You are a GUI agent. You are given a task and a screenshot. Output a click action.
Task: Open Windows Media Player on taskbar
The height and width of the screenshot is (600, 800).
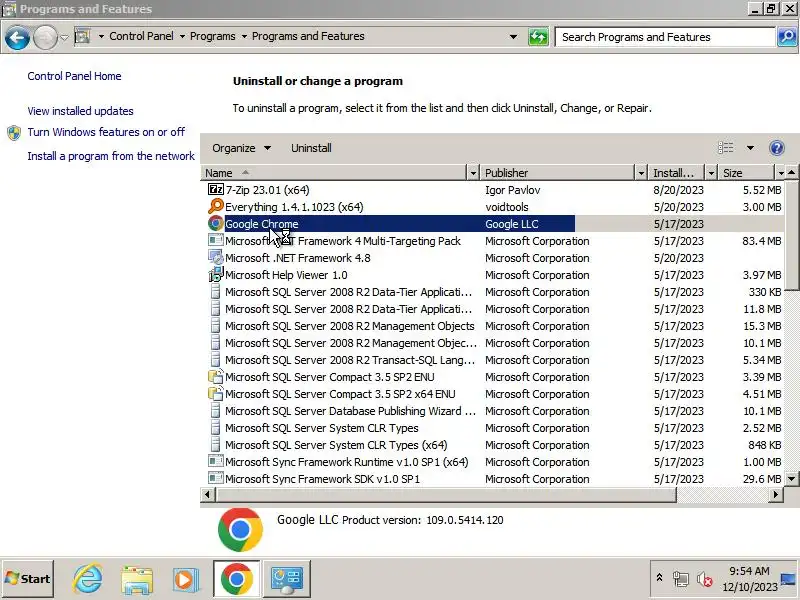(185, 580)
